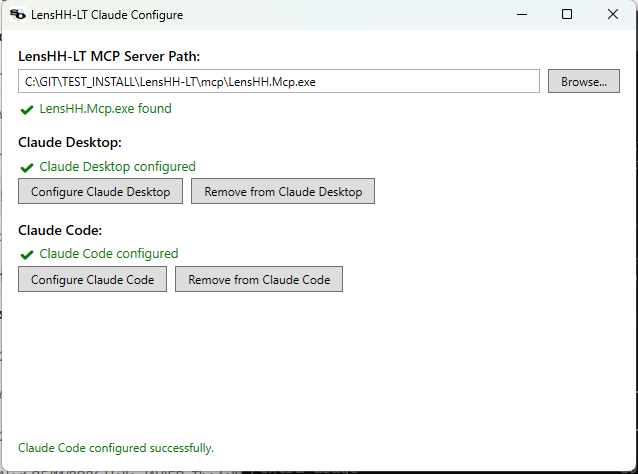Minimize the LensHH-LT Claude Configure window
Image resolution: width=638 pixels, height=474 pixels.
522,15
